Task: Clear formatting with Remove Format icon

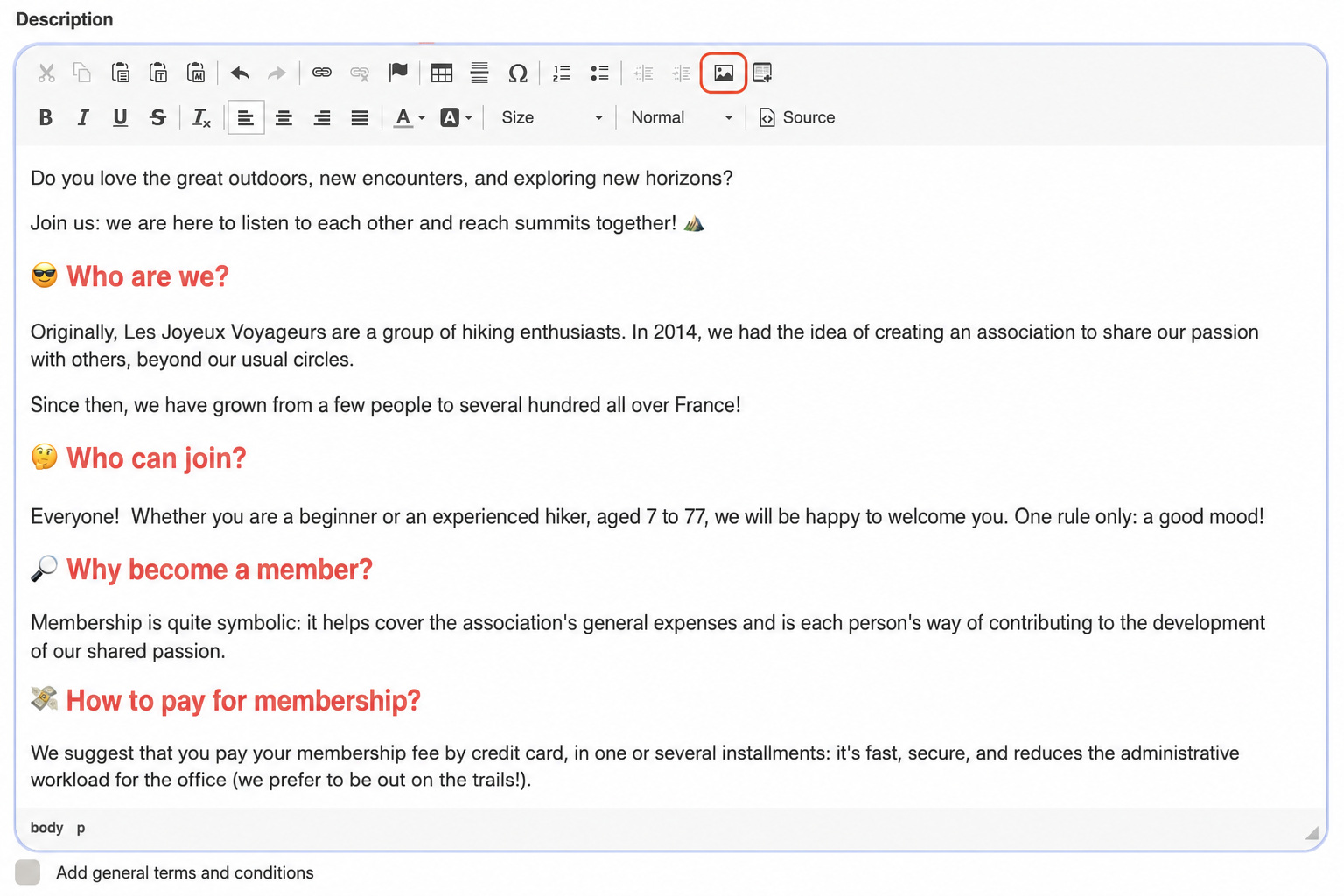Action: click(202, 117)
